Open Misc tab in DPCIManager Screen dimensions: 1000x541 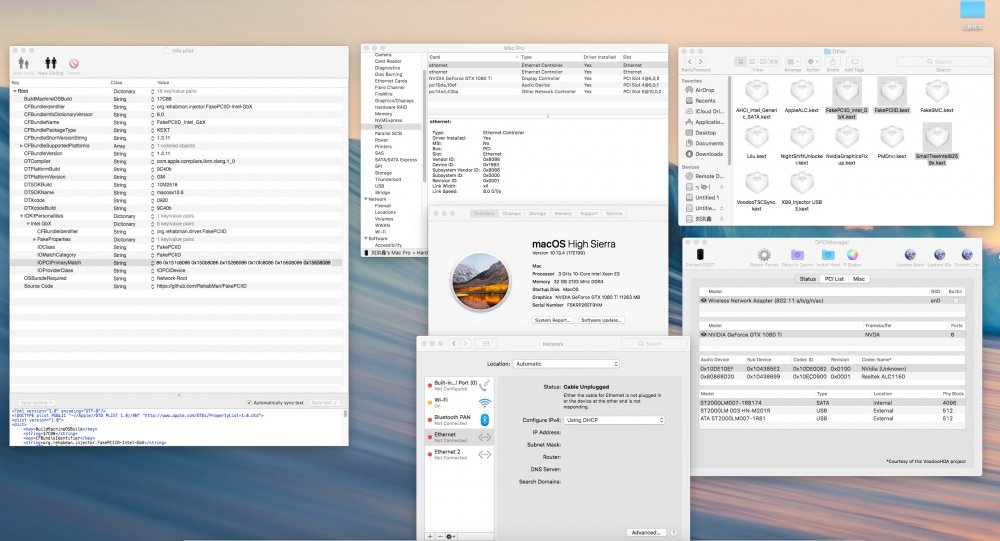click(859, 279)
